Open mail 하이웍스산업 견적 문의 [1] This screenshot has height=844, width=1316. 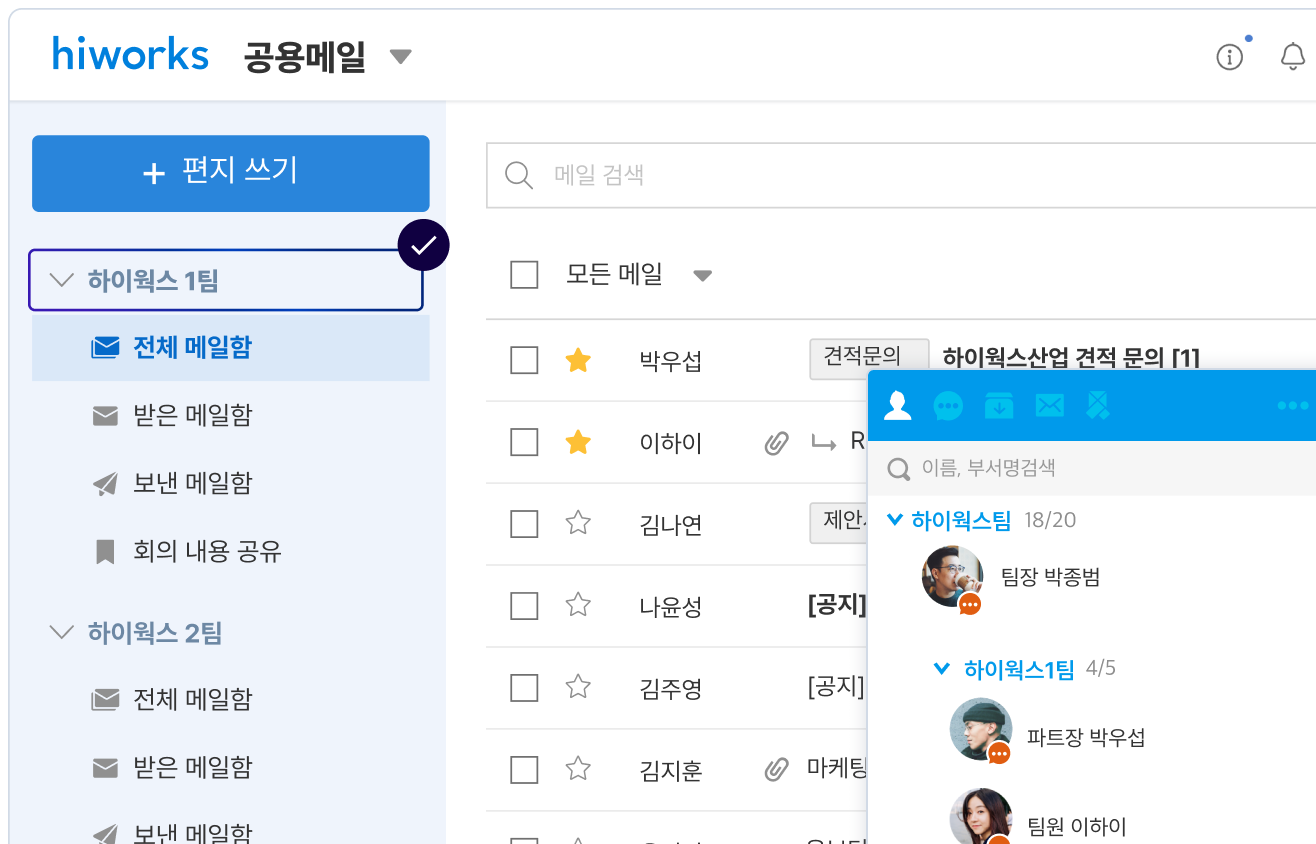(x=1071, y=357)
